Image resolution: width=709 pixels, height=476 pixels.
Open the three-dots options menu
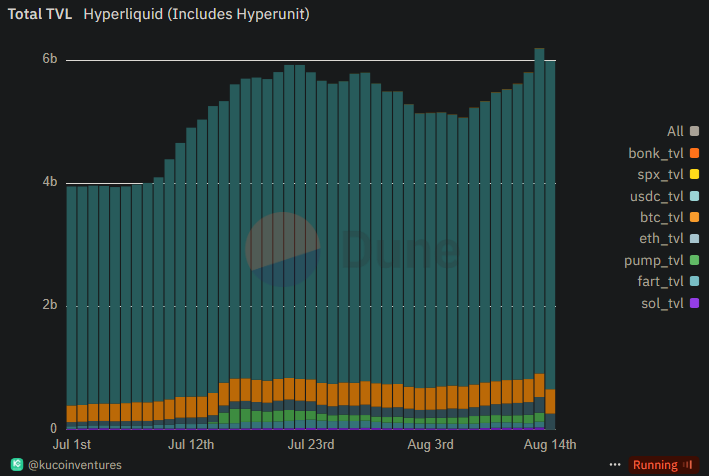pos(615,465)
